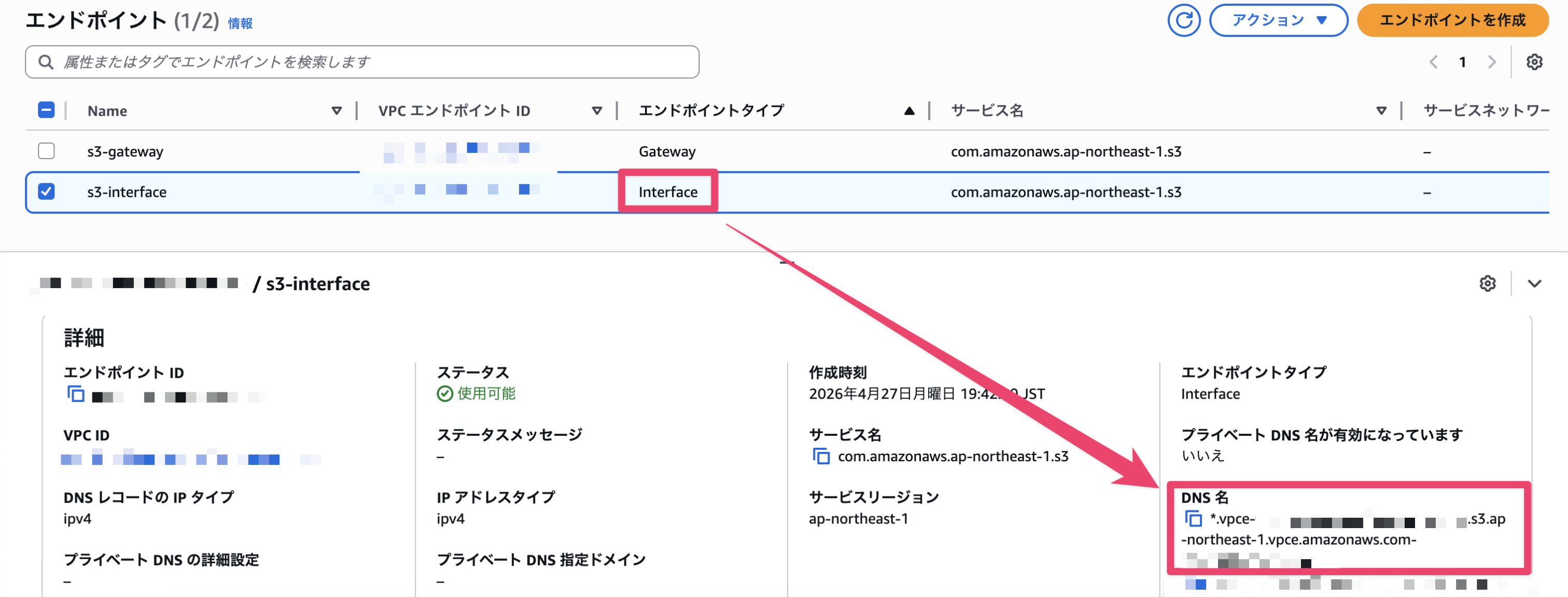Go to next page arrow

click(1491, 62)
